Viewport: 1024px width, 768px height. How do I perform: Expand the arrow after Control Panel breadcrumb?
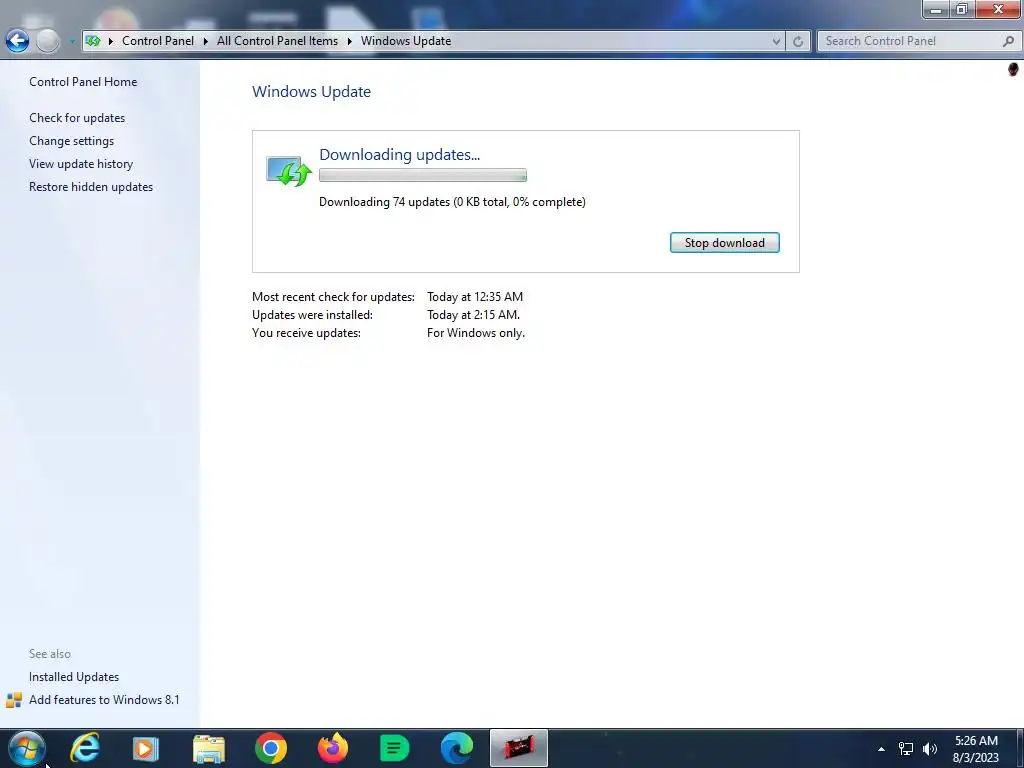(x=205, y=41)
